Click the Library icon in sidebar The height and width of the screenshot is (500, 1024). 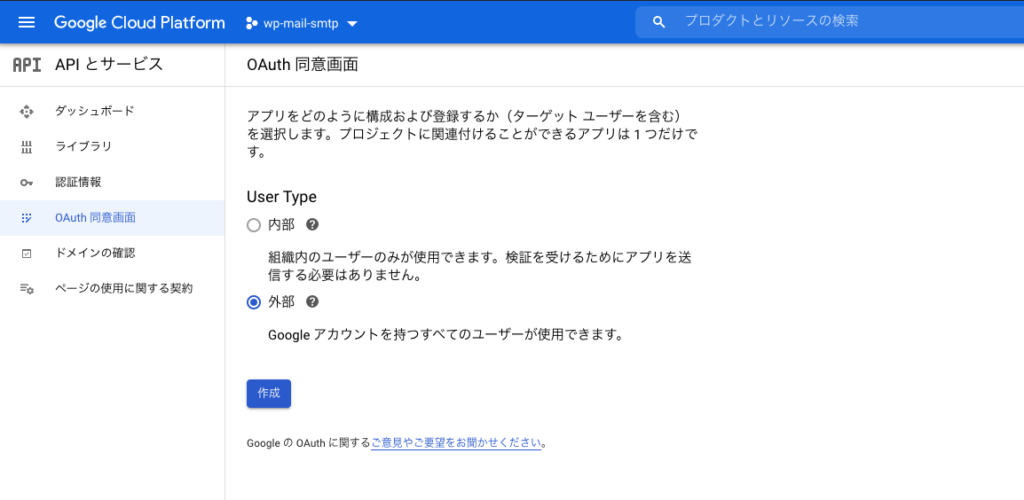click(x=27, y=147)
